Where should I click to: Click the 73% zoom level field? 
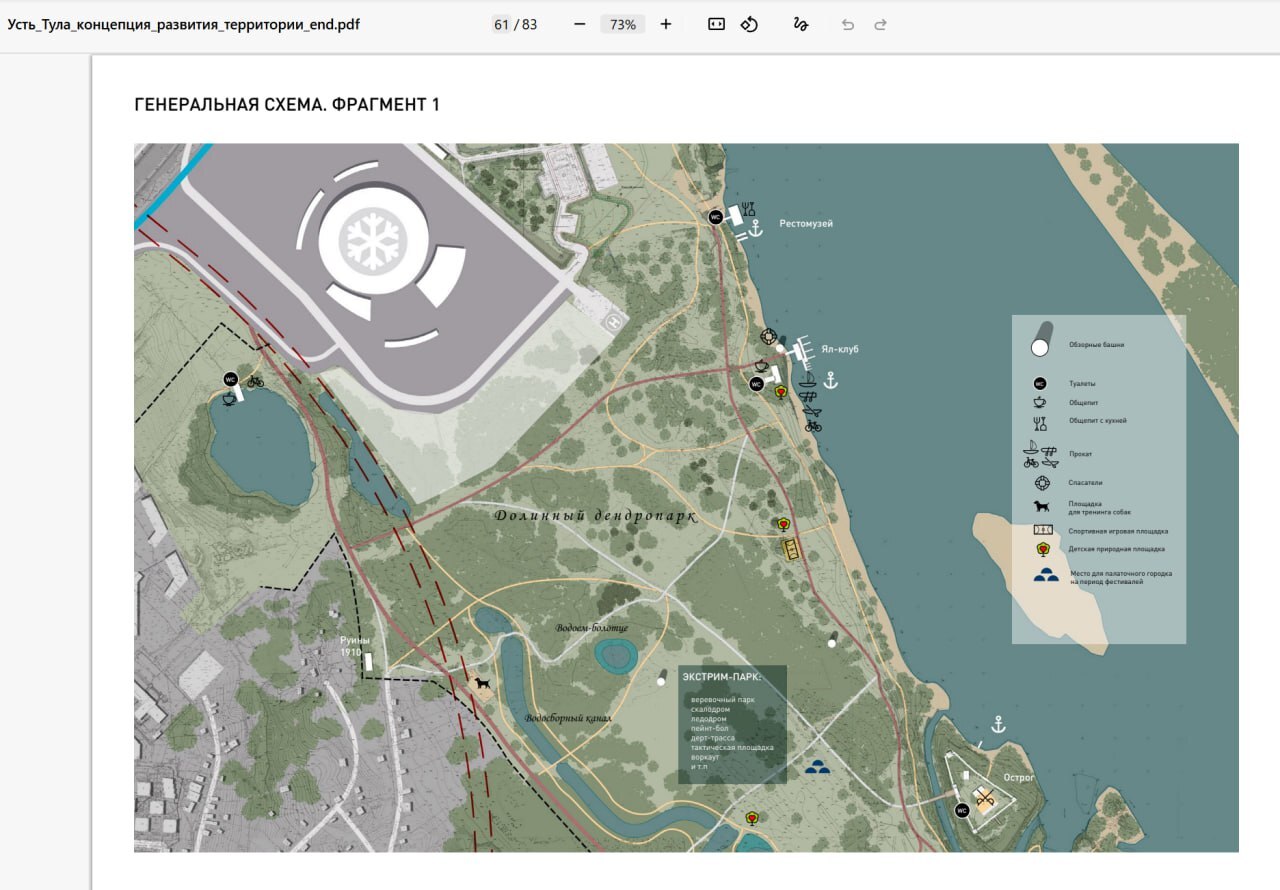point(623,24)
